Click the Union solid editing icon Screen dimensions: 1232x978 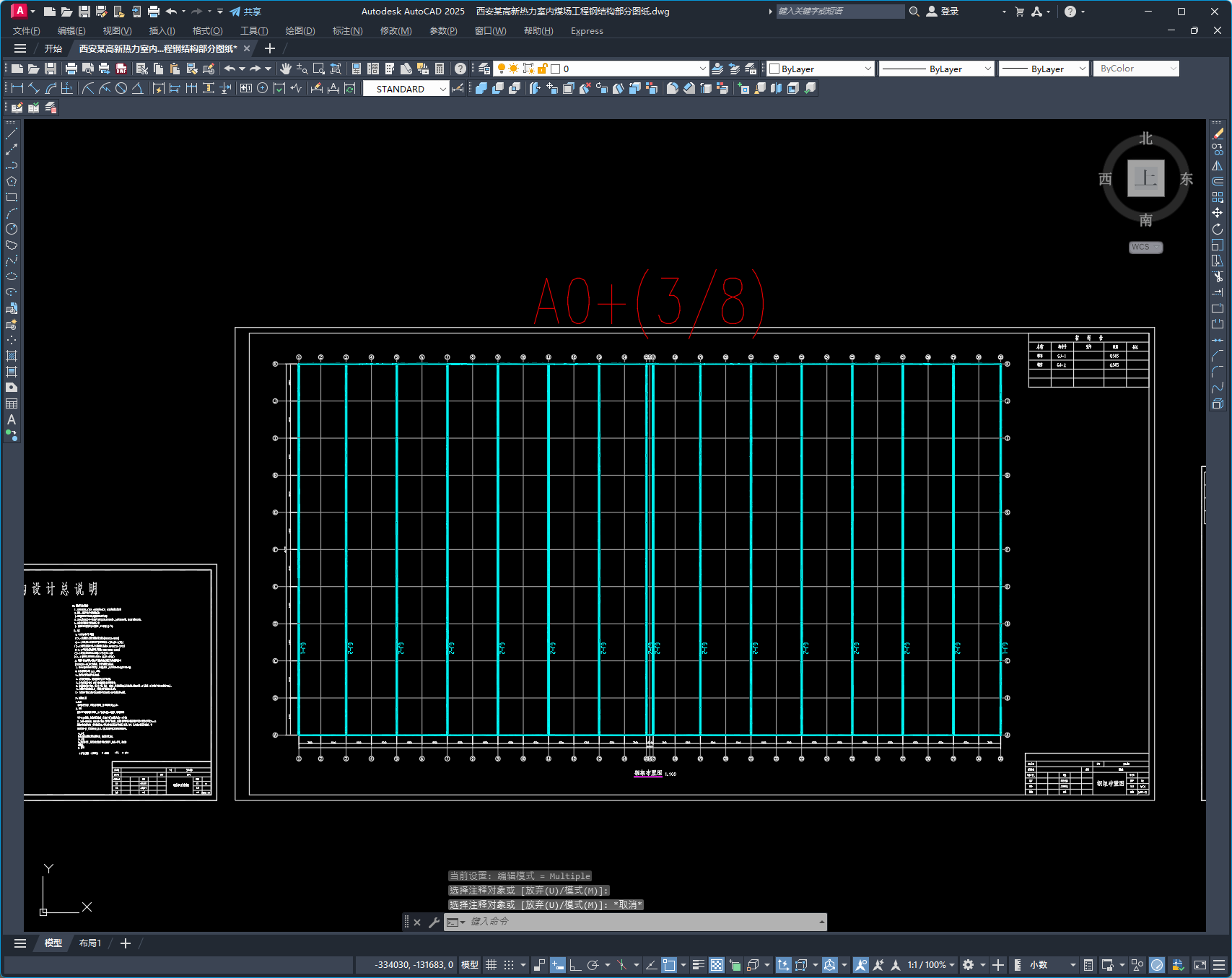[481, 88]
